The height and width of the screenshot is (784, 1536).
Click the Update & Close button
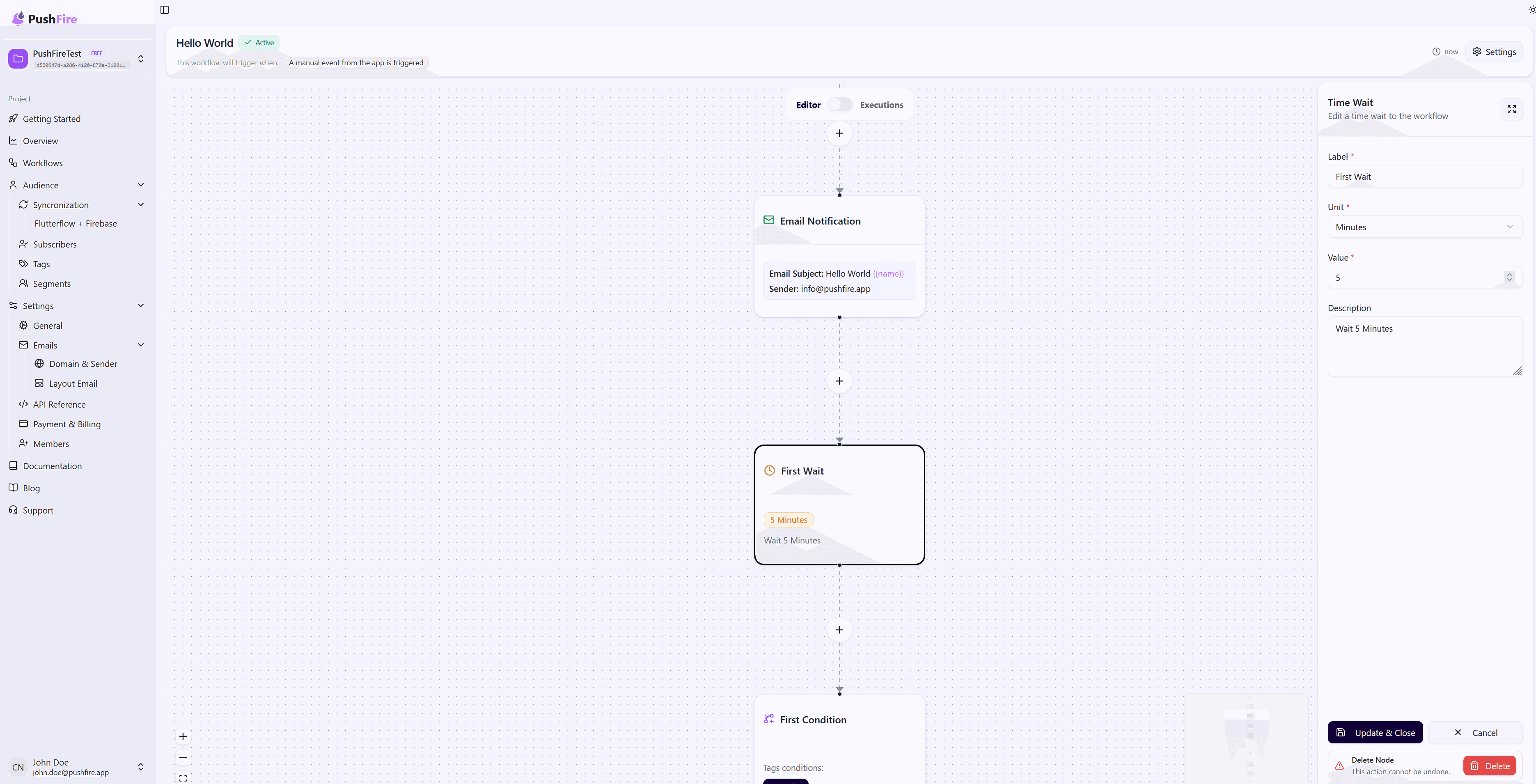tap(1375, 732)
